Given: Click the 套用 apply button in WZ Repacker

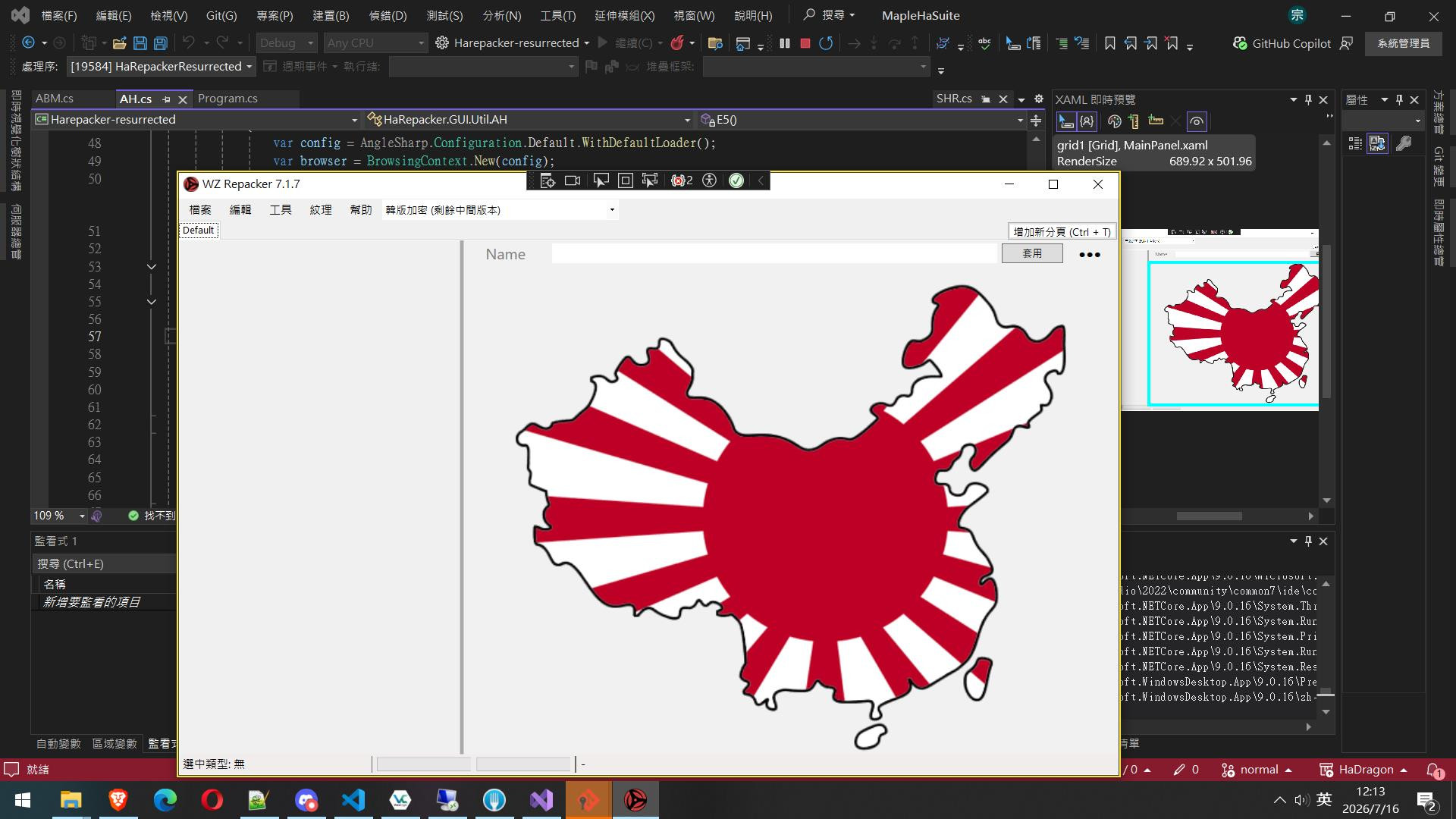Looking at the screenshot, I should pos(1032,253).
